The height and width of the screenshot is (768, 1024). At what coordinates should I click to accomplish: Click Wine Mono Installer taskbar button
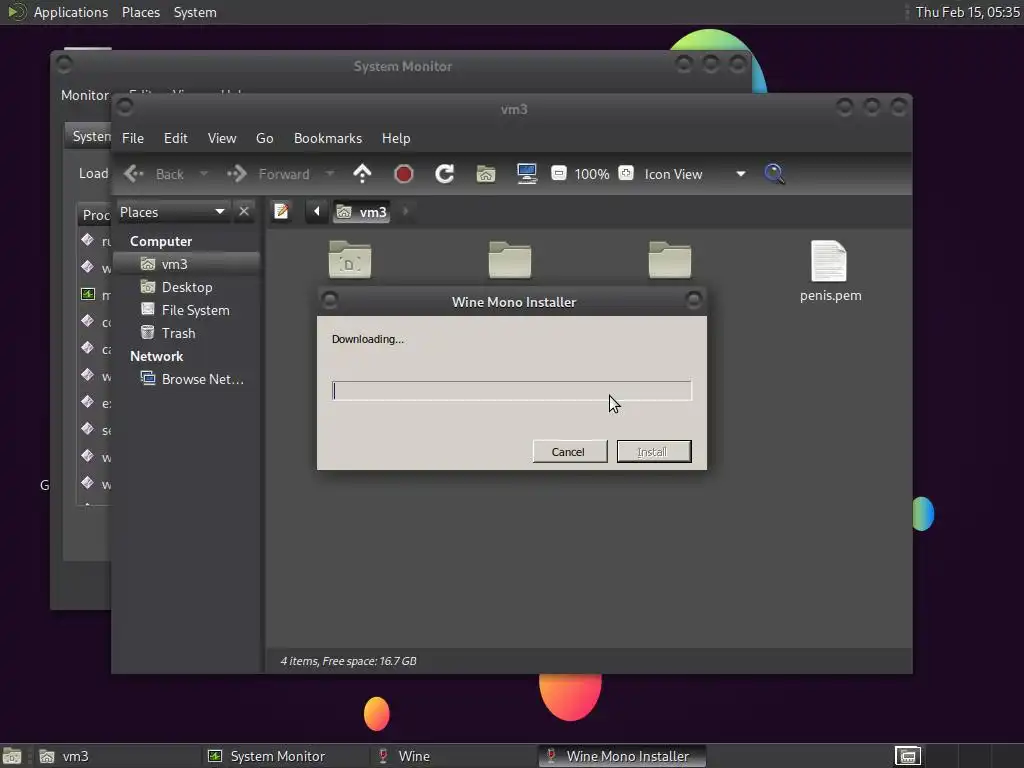622,756
